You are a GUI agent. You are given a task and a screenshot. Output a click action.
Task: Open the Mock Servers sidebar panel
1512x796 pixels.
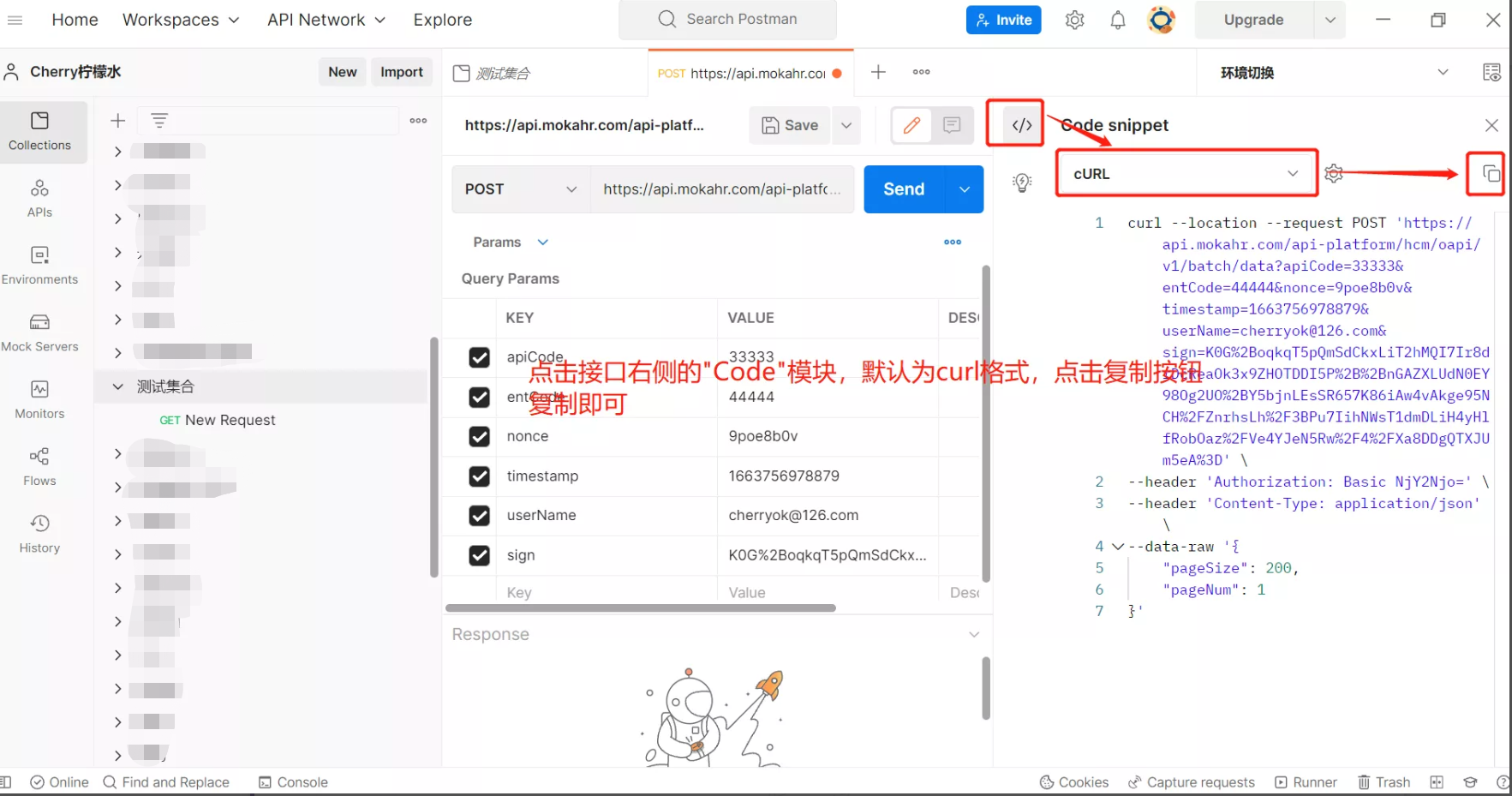[x=39, y=332]
